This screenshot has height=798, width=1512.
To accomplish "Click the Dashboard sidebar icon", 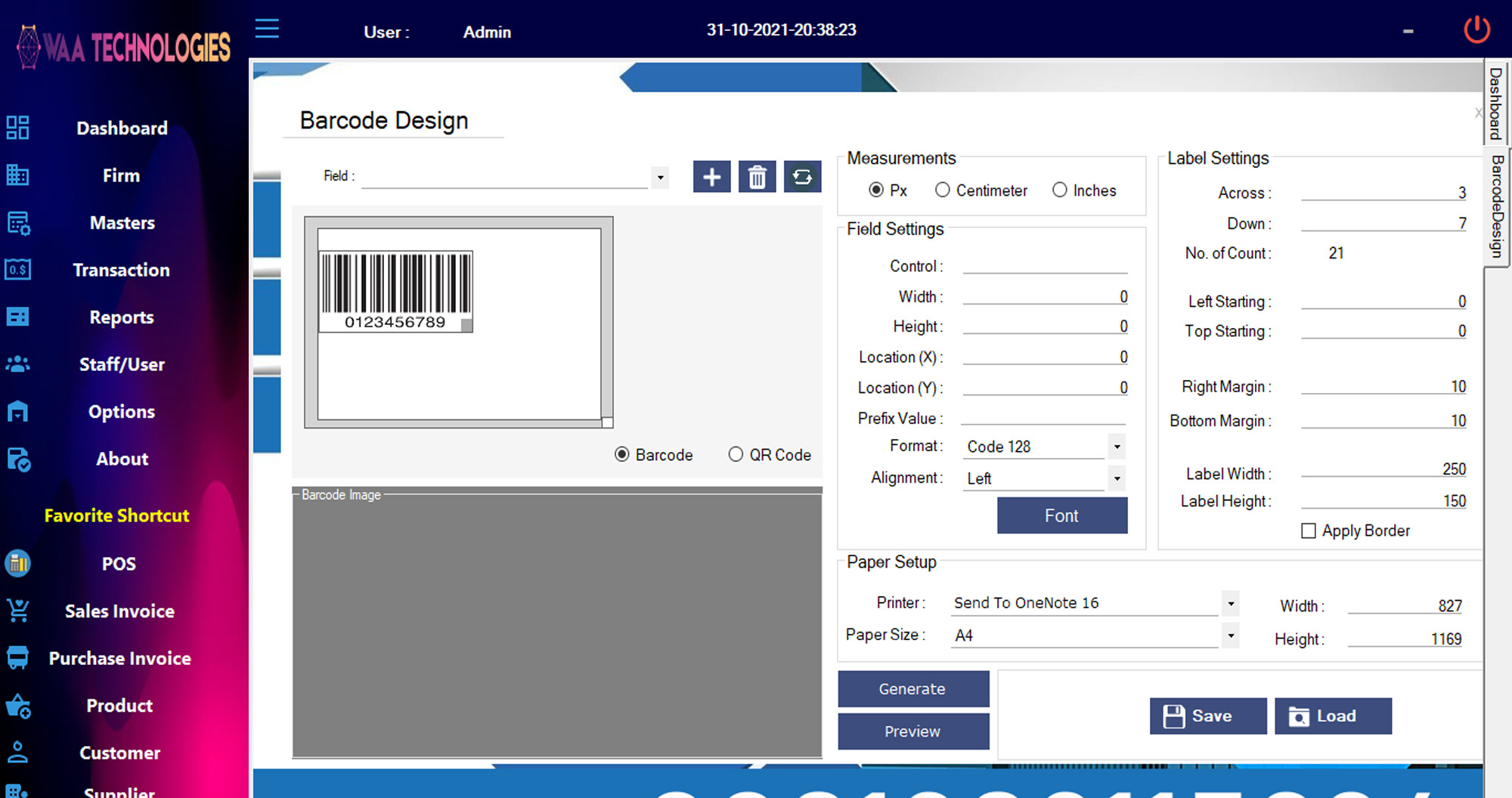I will coord(18,128).
